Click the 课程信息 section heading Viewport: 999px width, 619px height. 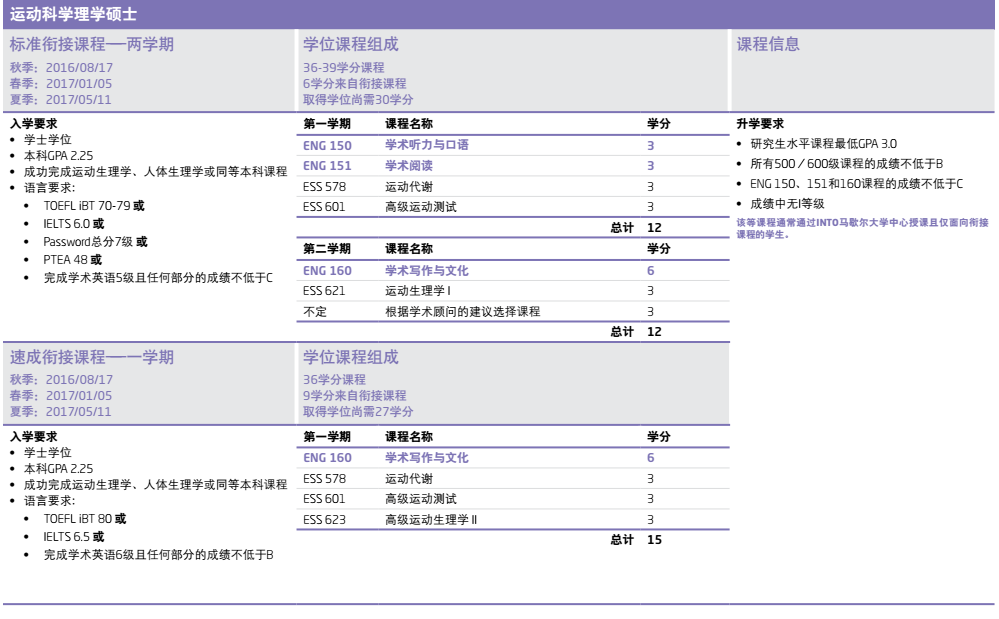tap(767, 44)
